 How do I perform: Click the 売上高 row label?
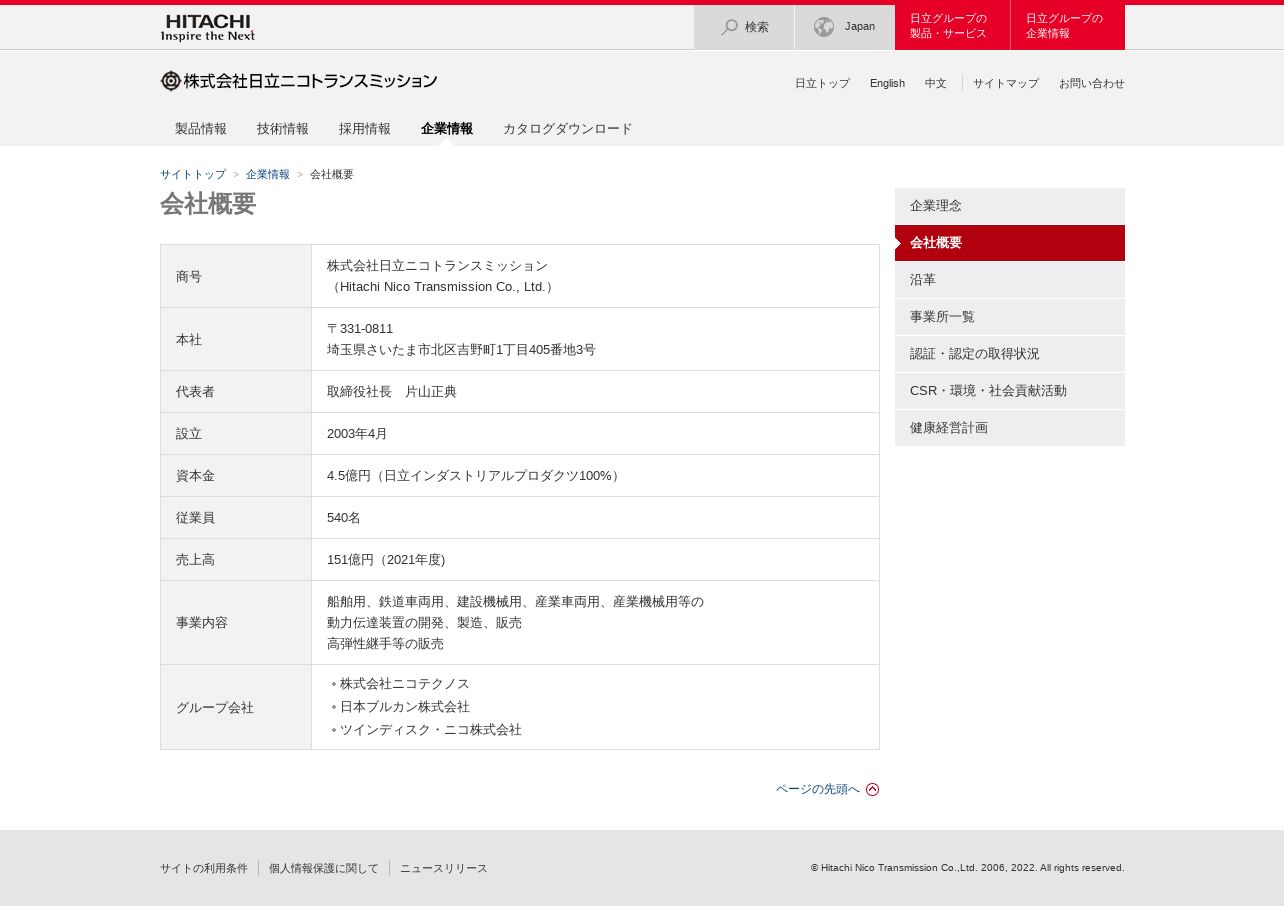point(195,560)
